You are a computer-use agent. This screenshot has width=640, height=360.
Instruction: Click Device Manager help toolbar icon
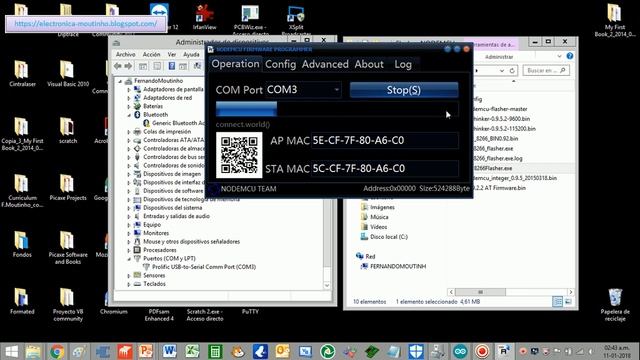172,66
